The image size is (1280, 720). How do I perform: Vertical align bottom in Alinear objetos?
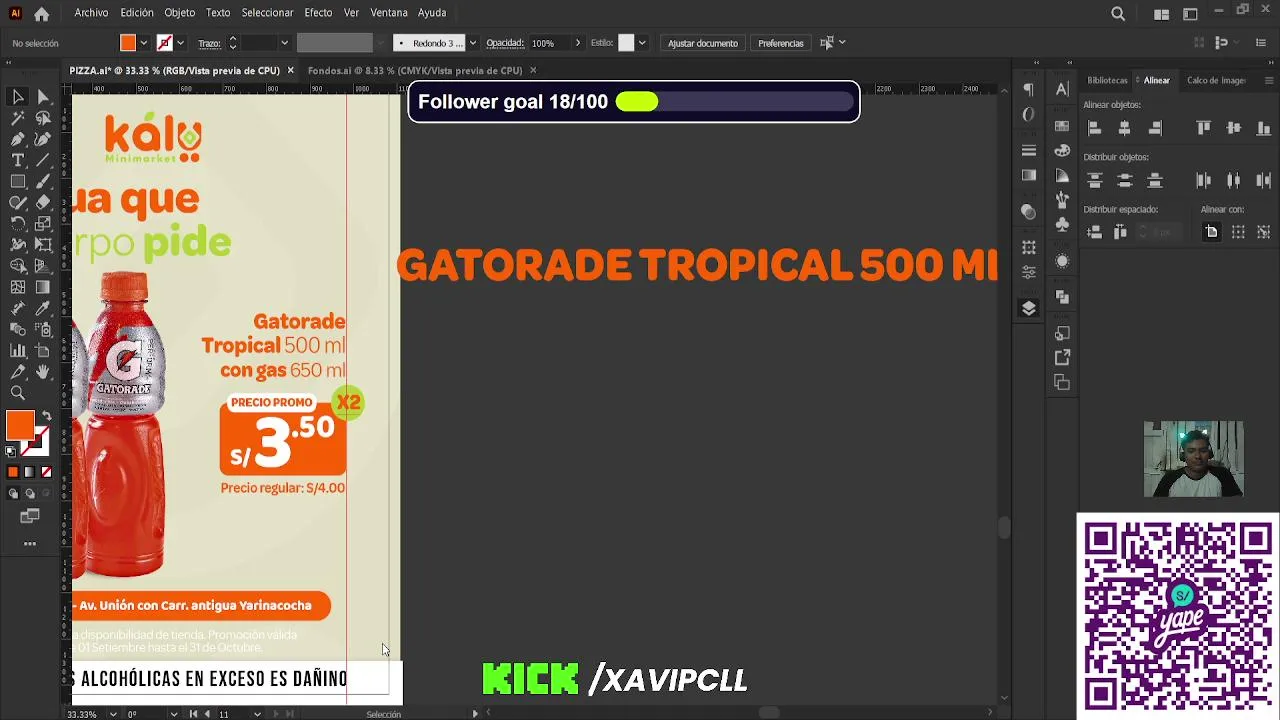tap(1264, 128)
